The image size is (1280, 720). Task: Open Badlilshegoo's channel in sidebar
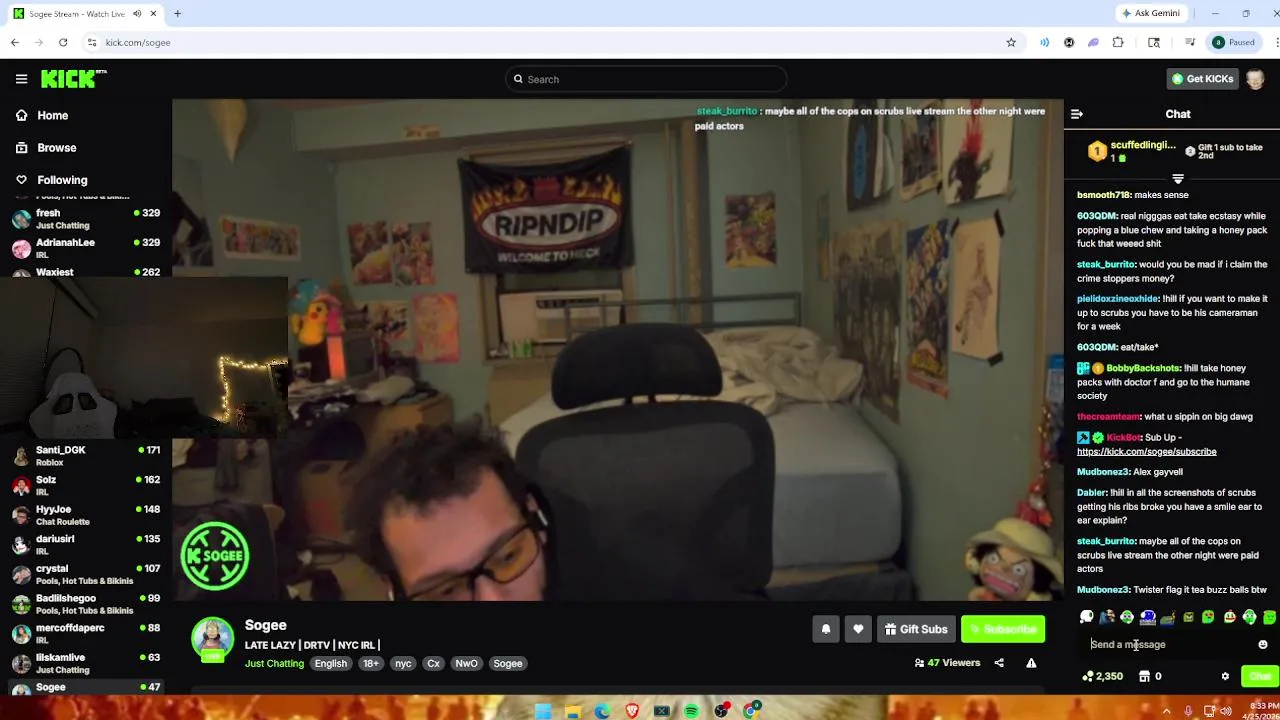[x=86, y=603]
